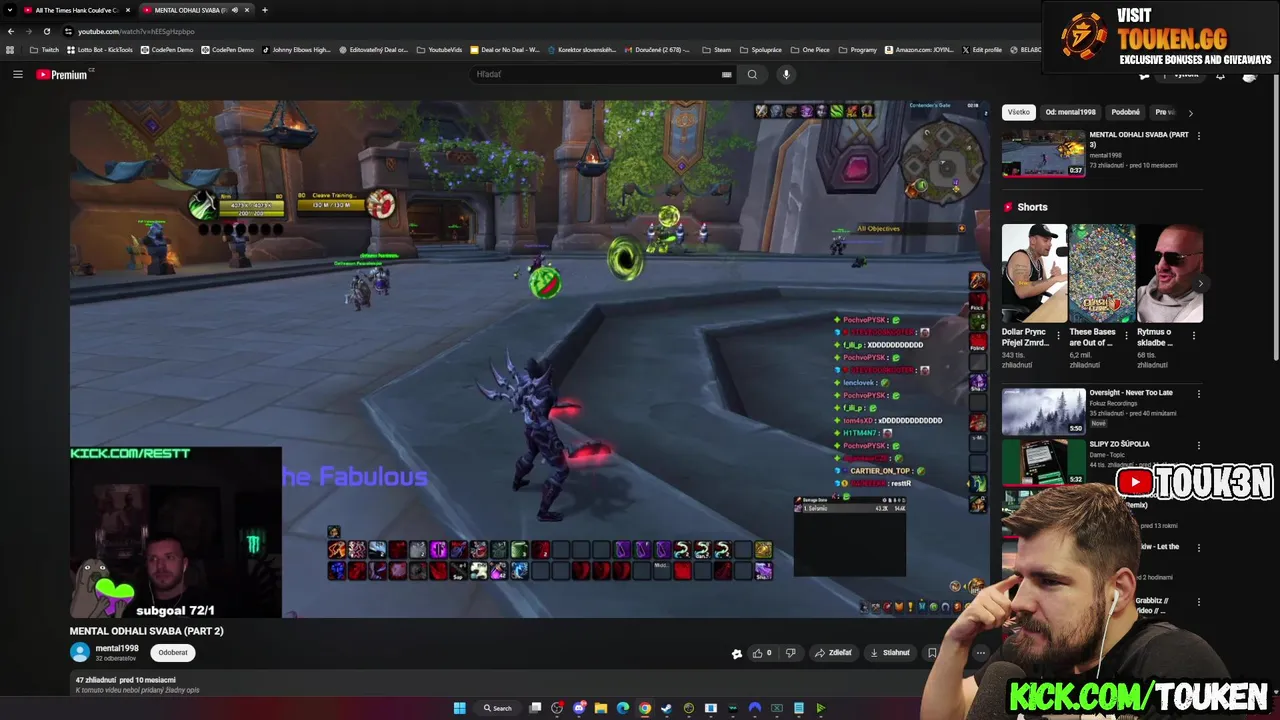Image resolution: width=1280 pixels, height=720 pixels.
Task: Start voice search with microphone icon
Action: click(x=786, y=74)
